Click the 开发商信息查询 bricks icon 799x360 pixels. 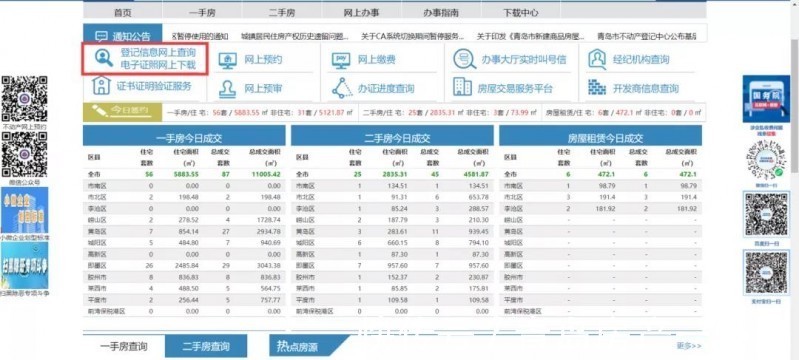(x=597, y=88)
